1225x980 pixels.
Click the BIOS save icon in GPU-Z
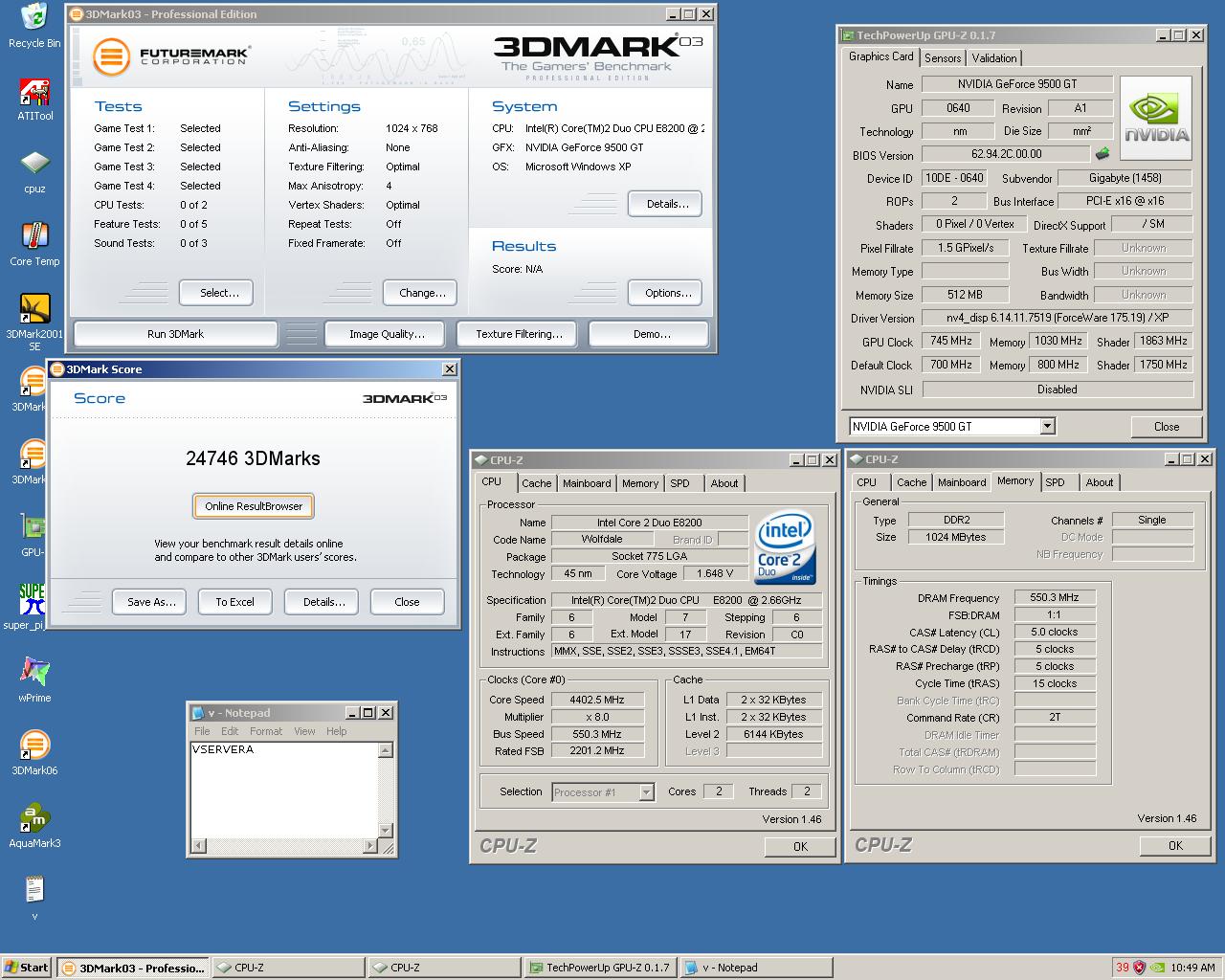pos(1102,153)
